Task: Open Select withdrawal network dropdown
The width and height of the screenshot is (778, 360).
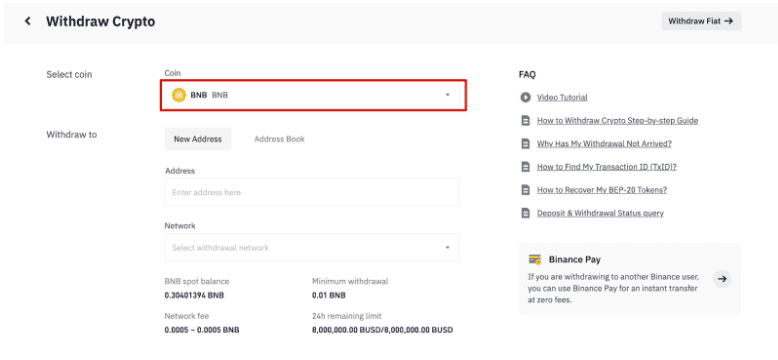Action: [x=312, y=247]
